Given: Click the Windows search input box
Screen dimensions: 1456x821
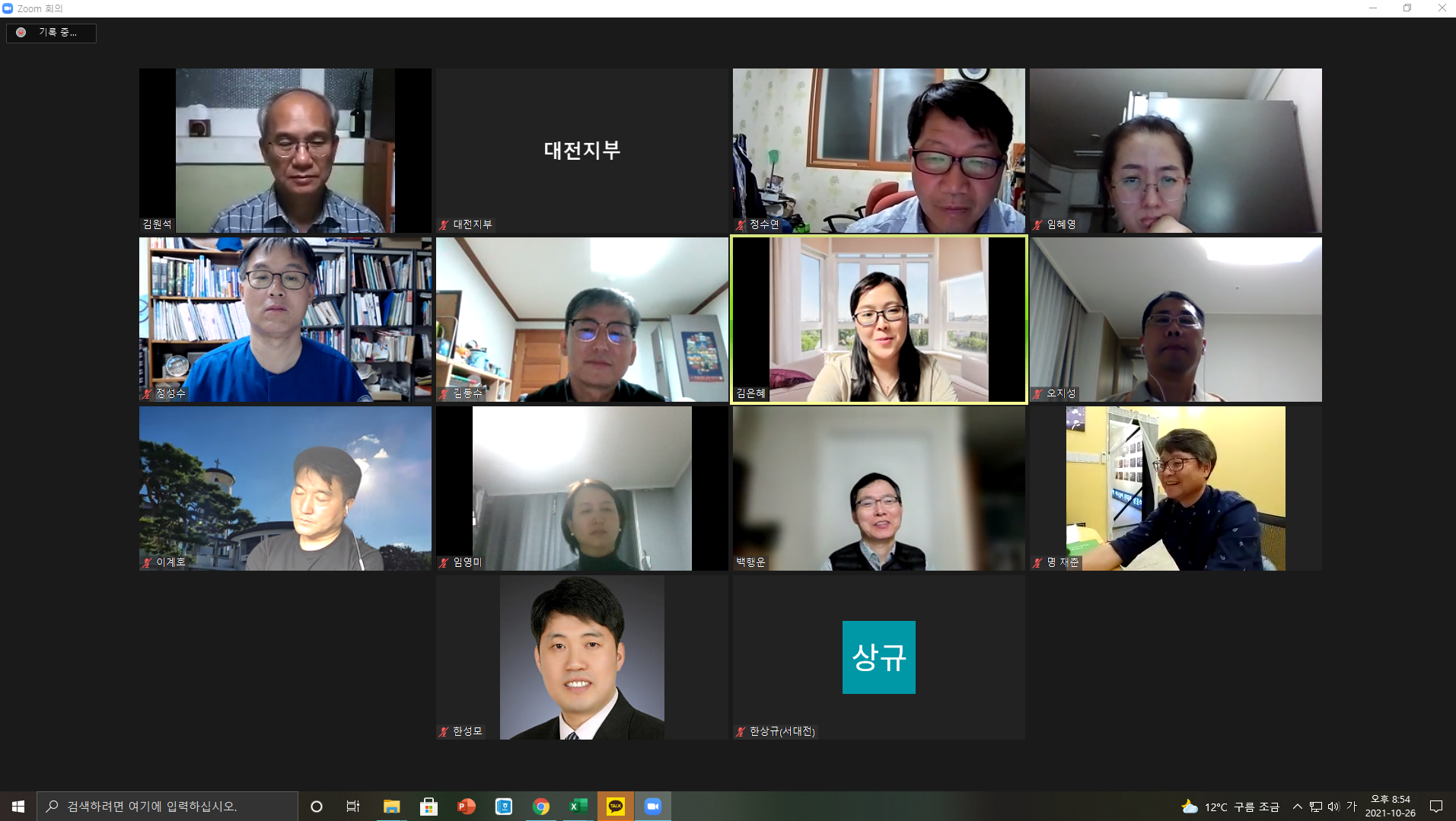Looking at the screenshot, I should [x=167, y=807].
